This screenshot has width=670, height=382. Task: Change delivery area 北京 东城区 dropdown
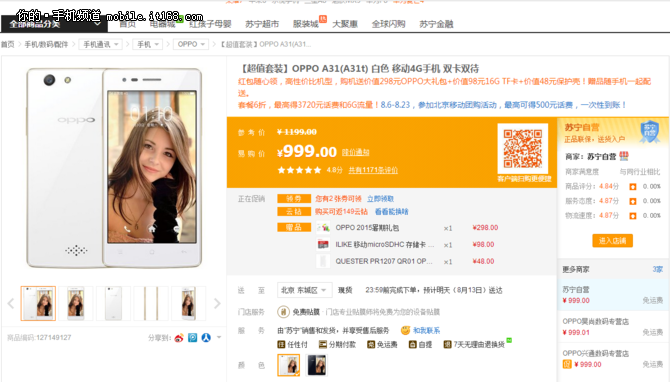[x=304, y=291]
